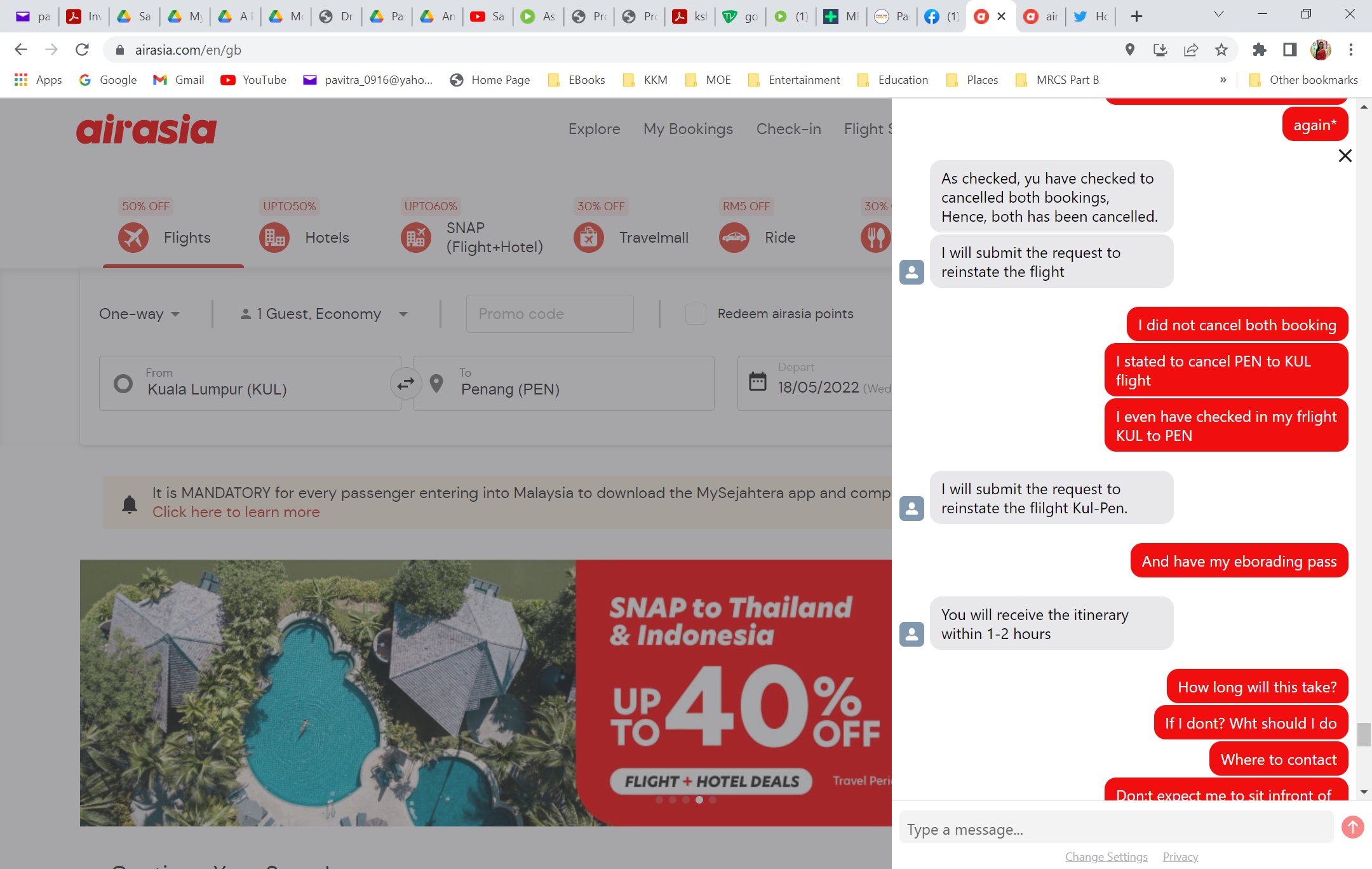Select the fourth banner carousel dot
Image resolution: width=1372 pixels, height=869 pixels.
tap(699, 800)
